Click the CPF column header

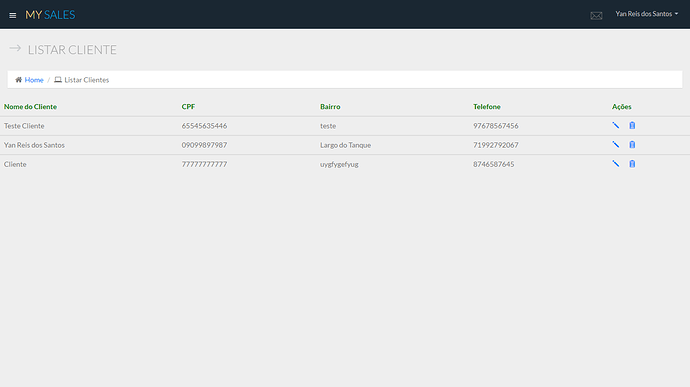[x=188, y=107]
